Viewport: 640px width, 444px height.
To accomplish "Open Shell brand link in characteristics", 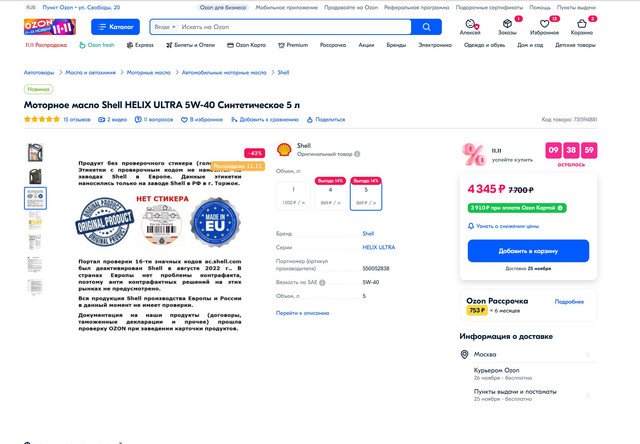I will (368, 233).
